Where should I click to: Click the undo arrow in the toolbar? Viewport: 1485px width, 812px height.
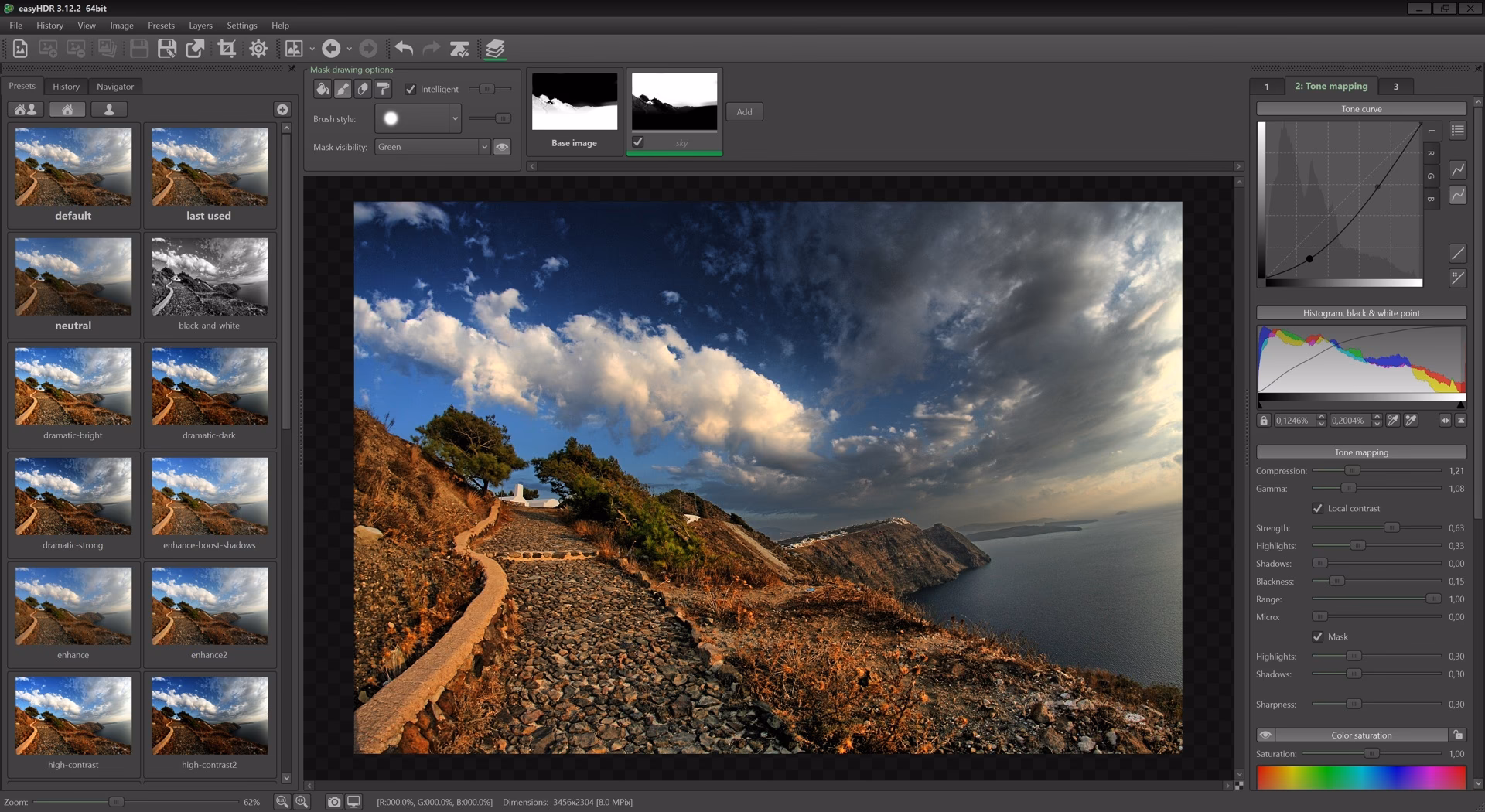(x=403, y=48)
